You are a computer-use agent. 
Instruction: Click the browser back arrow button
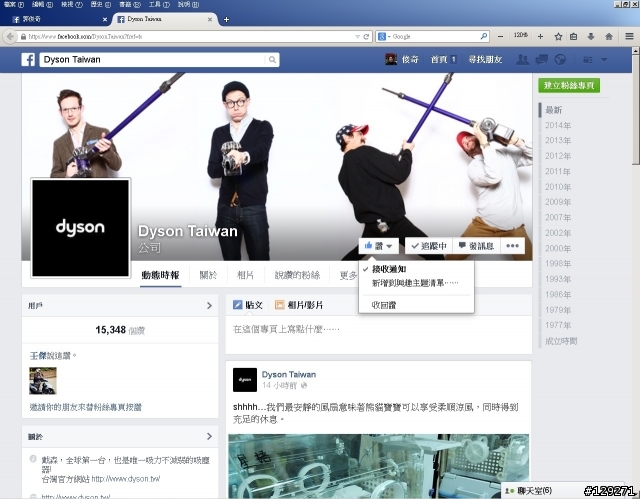coord(10,37)
